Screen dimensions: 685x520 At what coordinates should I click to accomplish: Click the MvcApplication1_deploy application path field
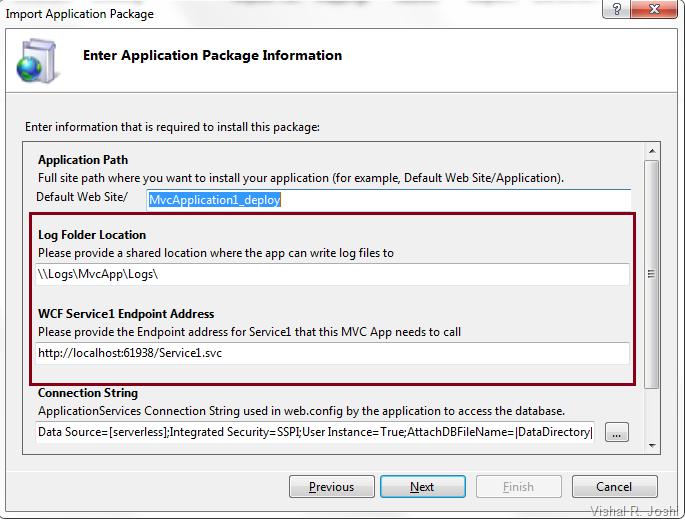click(388, 200)
